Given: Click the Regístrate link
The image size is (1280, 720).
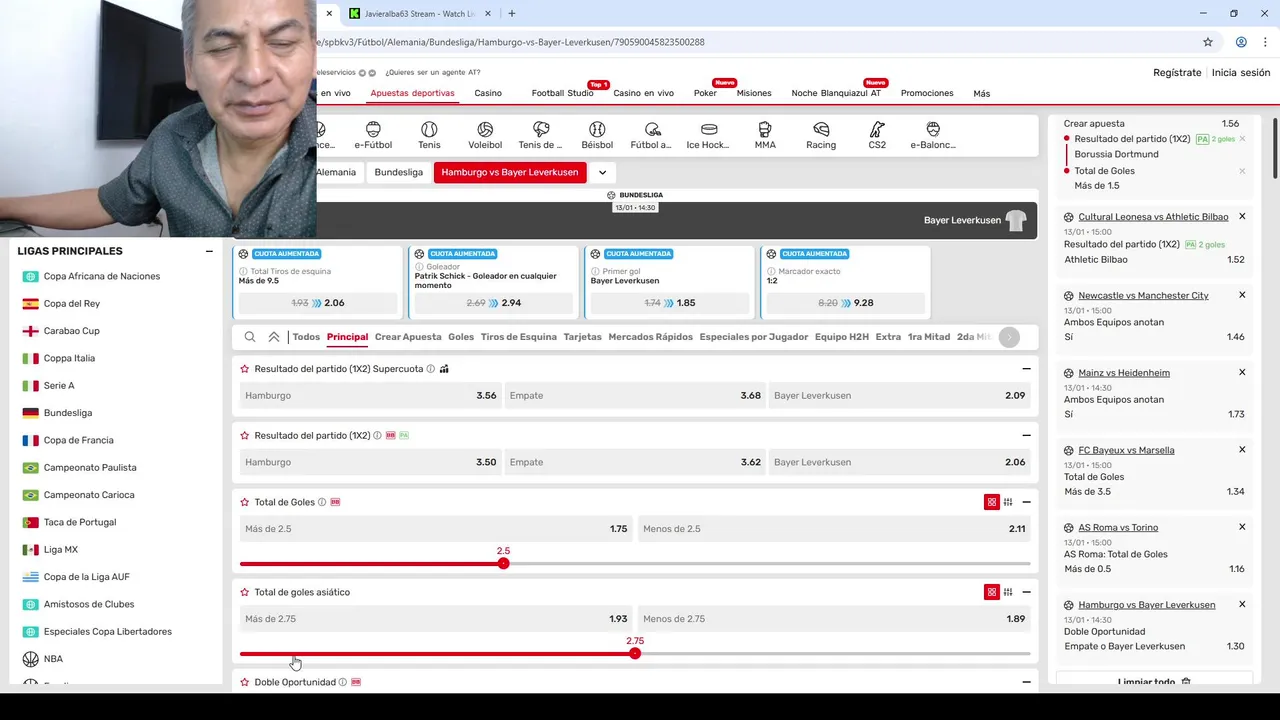Looking at the screenshot, I should pos(1177,73).
